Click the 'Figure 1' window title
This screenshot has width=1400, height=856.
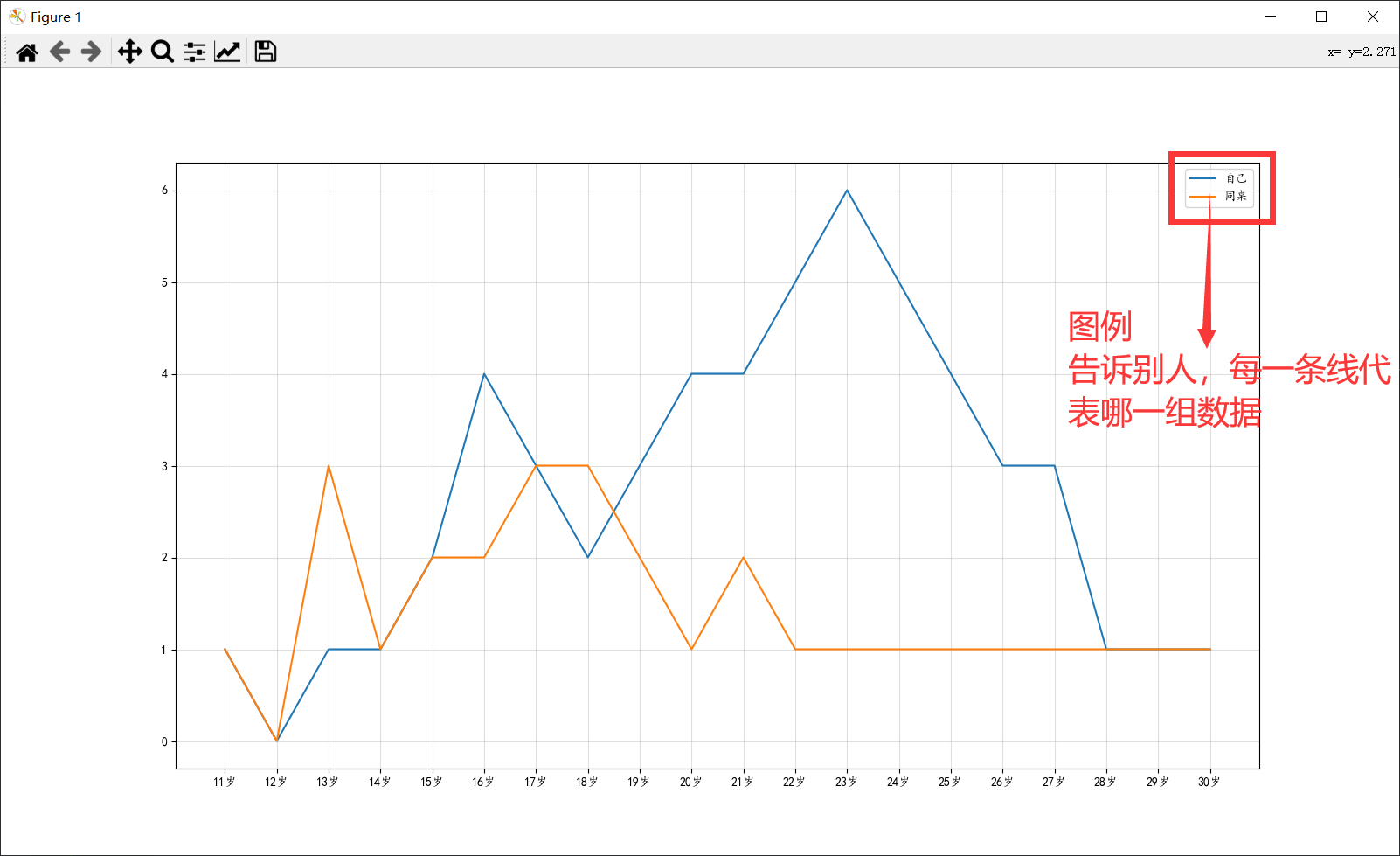pos(56,17)
